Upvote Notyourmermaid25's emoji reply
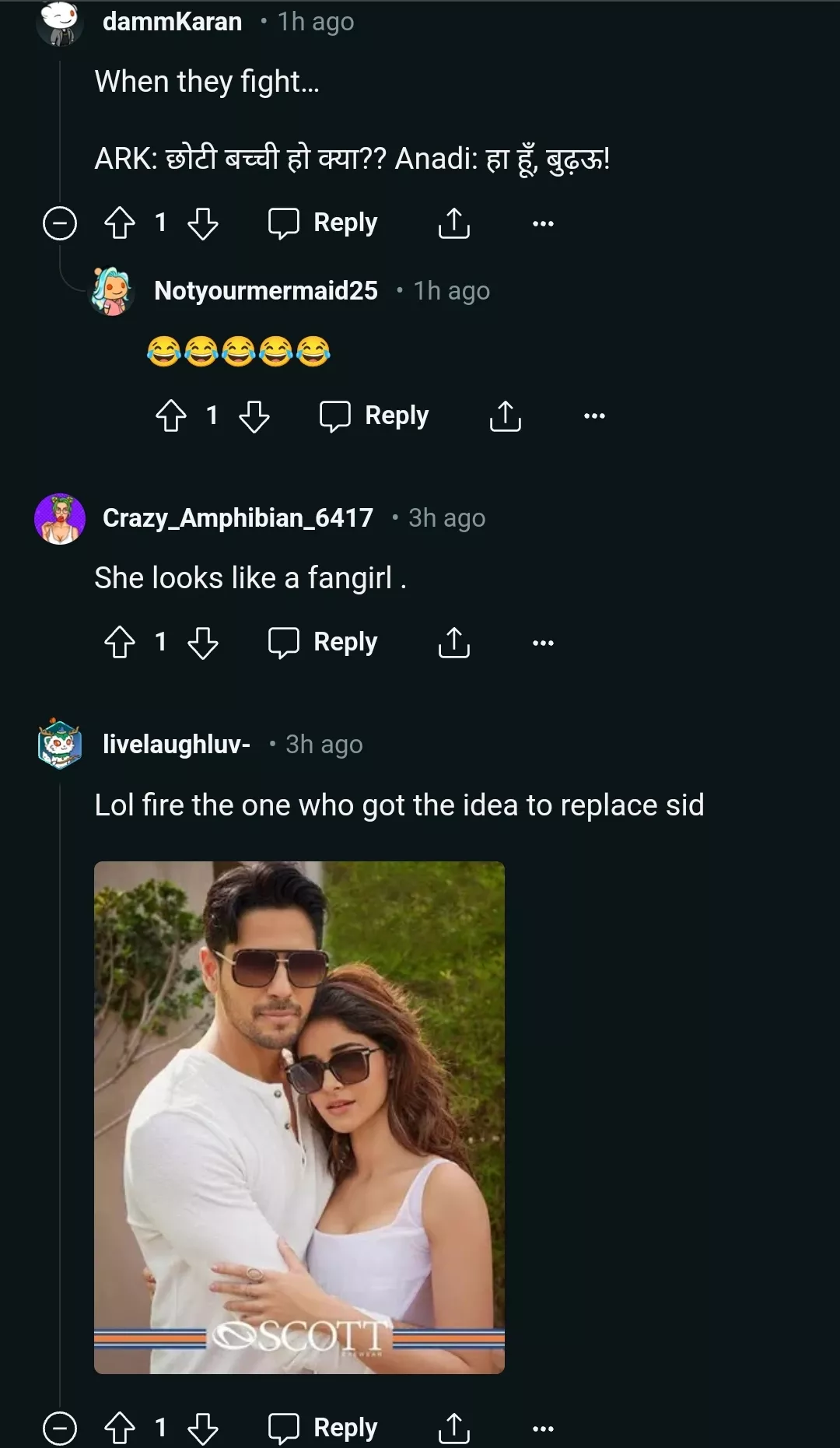840x1448 pixels. [171, 416]
